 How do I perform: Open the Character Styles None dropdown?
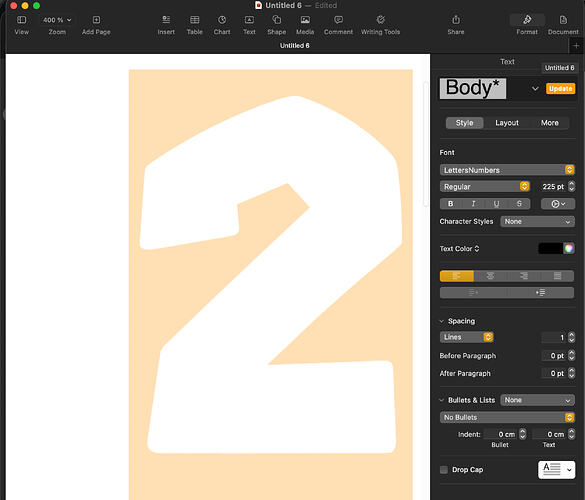pyautogui.click(x=537, y=222)
